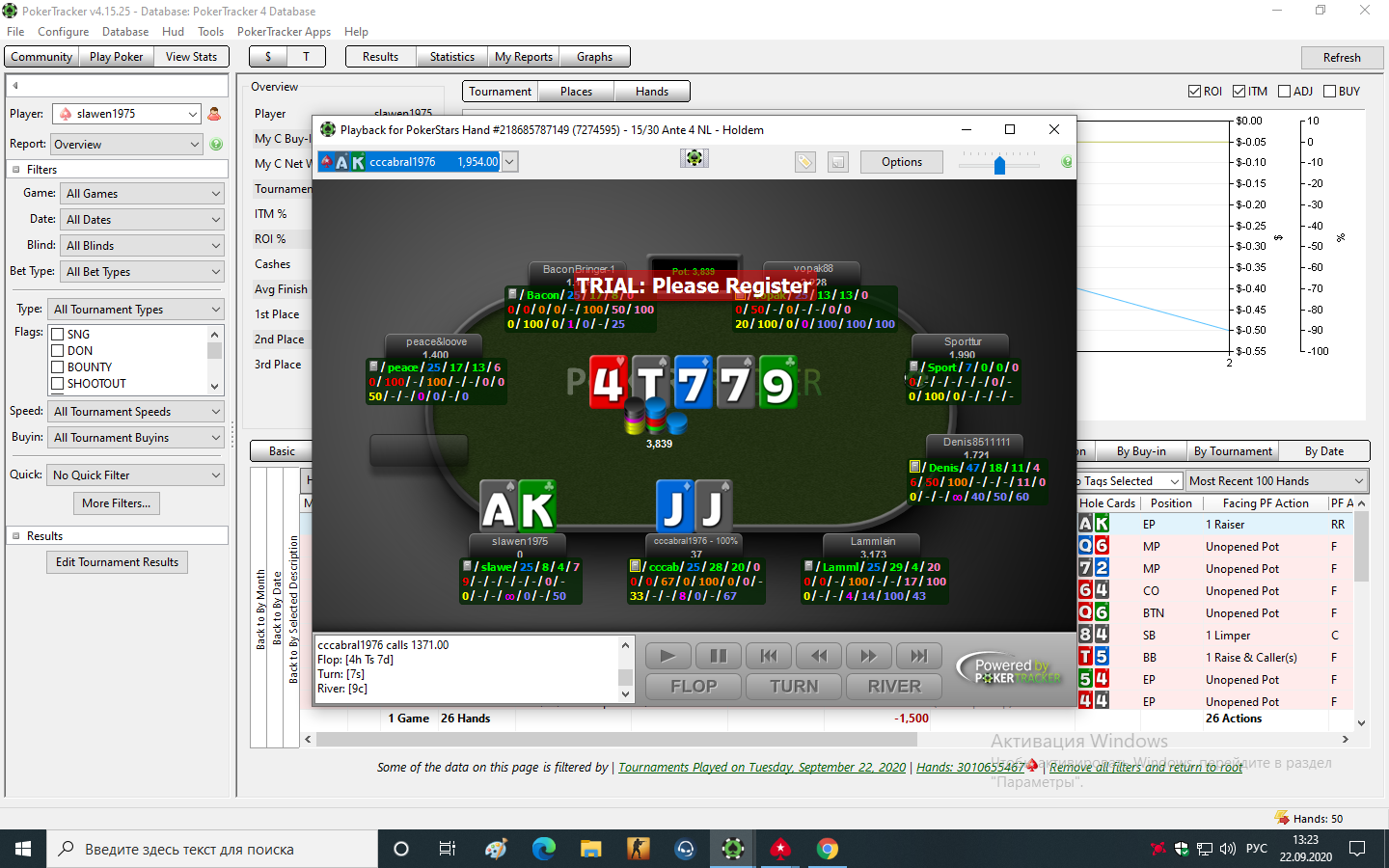Click the volume icon in system tray
The width and height of the screenshot is (1389, 868).
tap(1228, 849)
